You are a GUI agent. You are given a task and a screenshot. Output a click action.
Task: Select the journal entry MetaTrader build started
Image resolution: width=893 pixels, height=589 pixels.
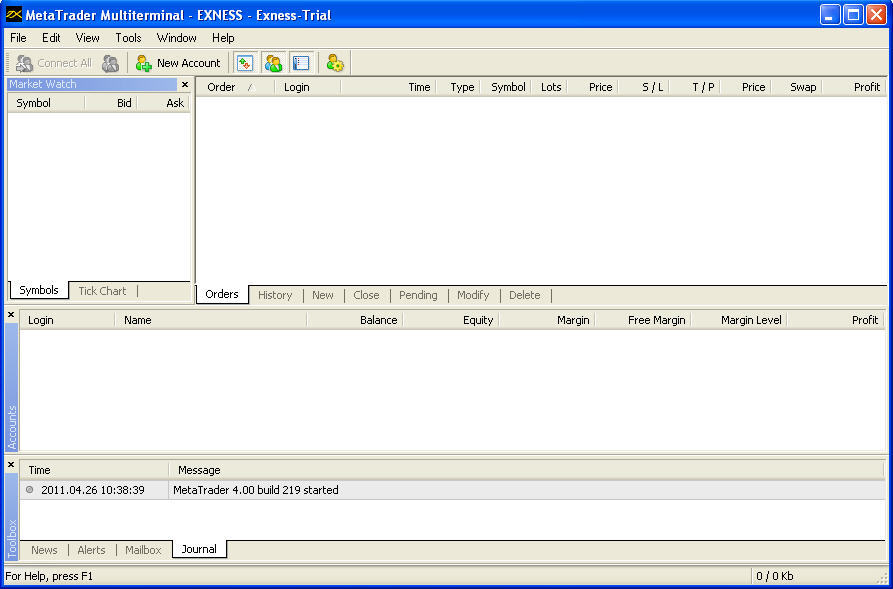pyautogui.click(x=255, y=490)
